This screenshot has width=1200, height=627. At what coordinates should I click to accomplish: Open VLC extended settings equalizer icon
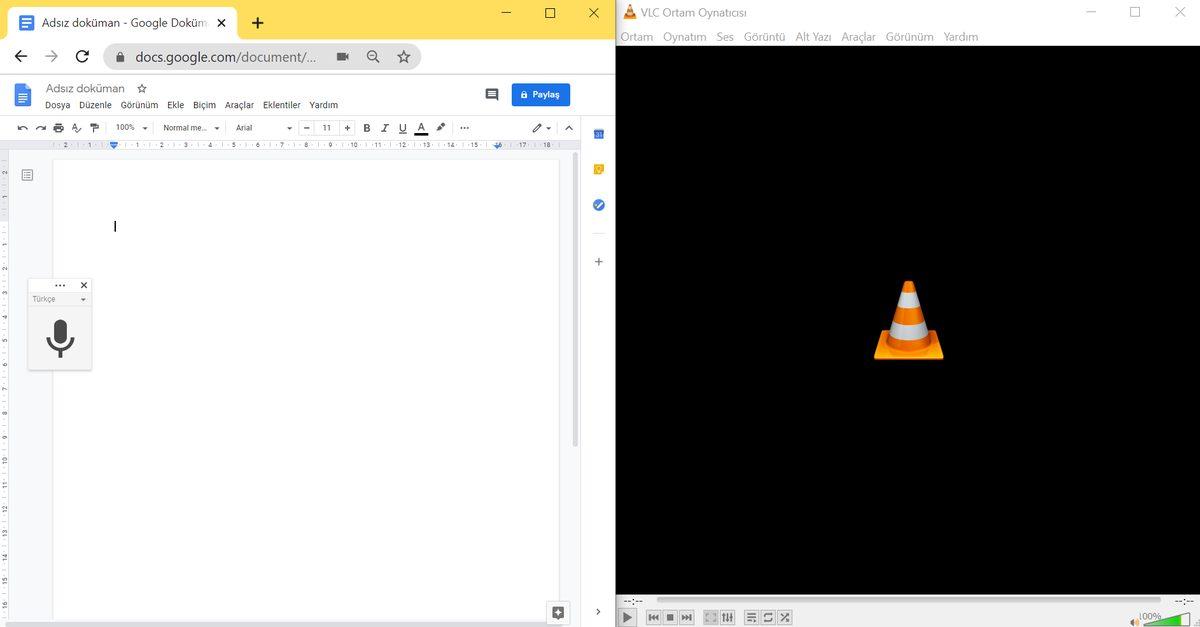coord(727,617)
